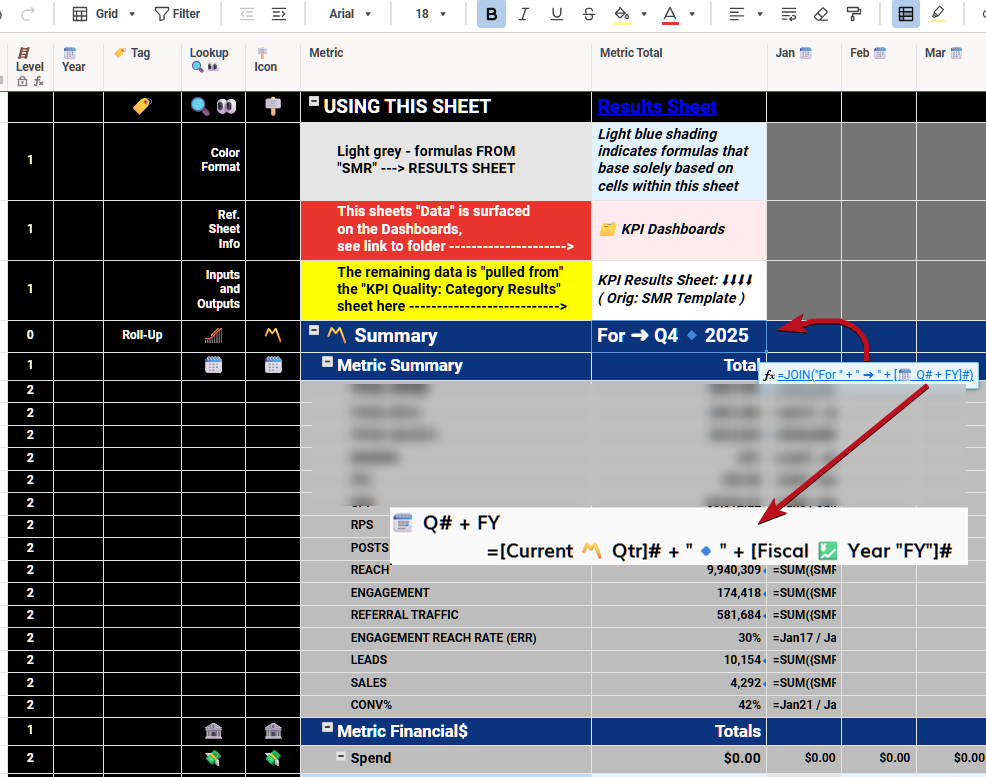Toggle Strikethrough formatting

coord(589,14)
